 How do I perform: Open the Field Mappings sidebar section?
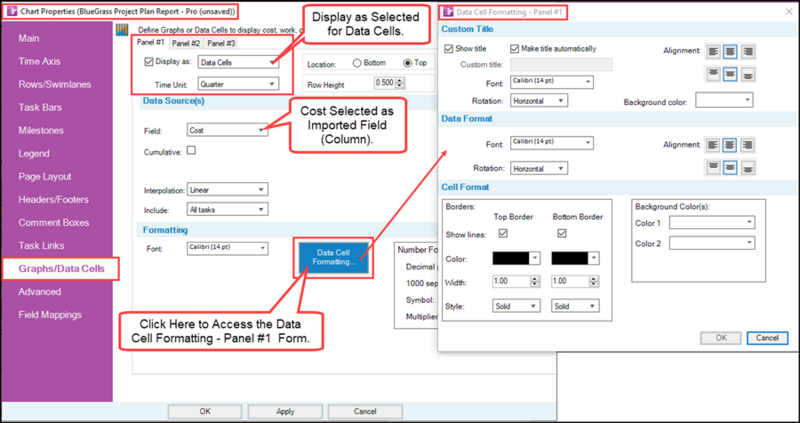click(x=50, y=315)
